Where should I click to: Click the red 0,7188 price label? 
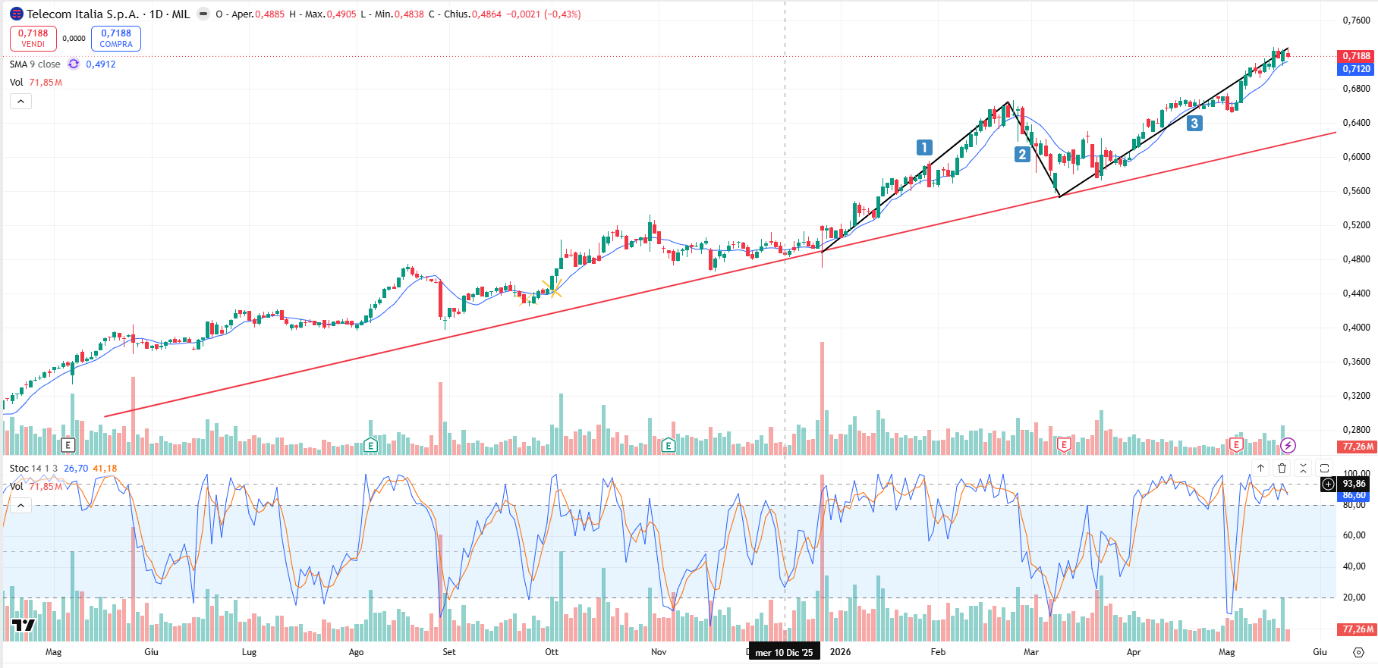click(x=1356, y=56)
